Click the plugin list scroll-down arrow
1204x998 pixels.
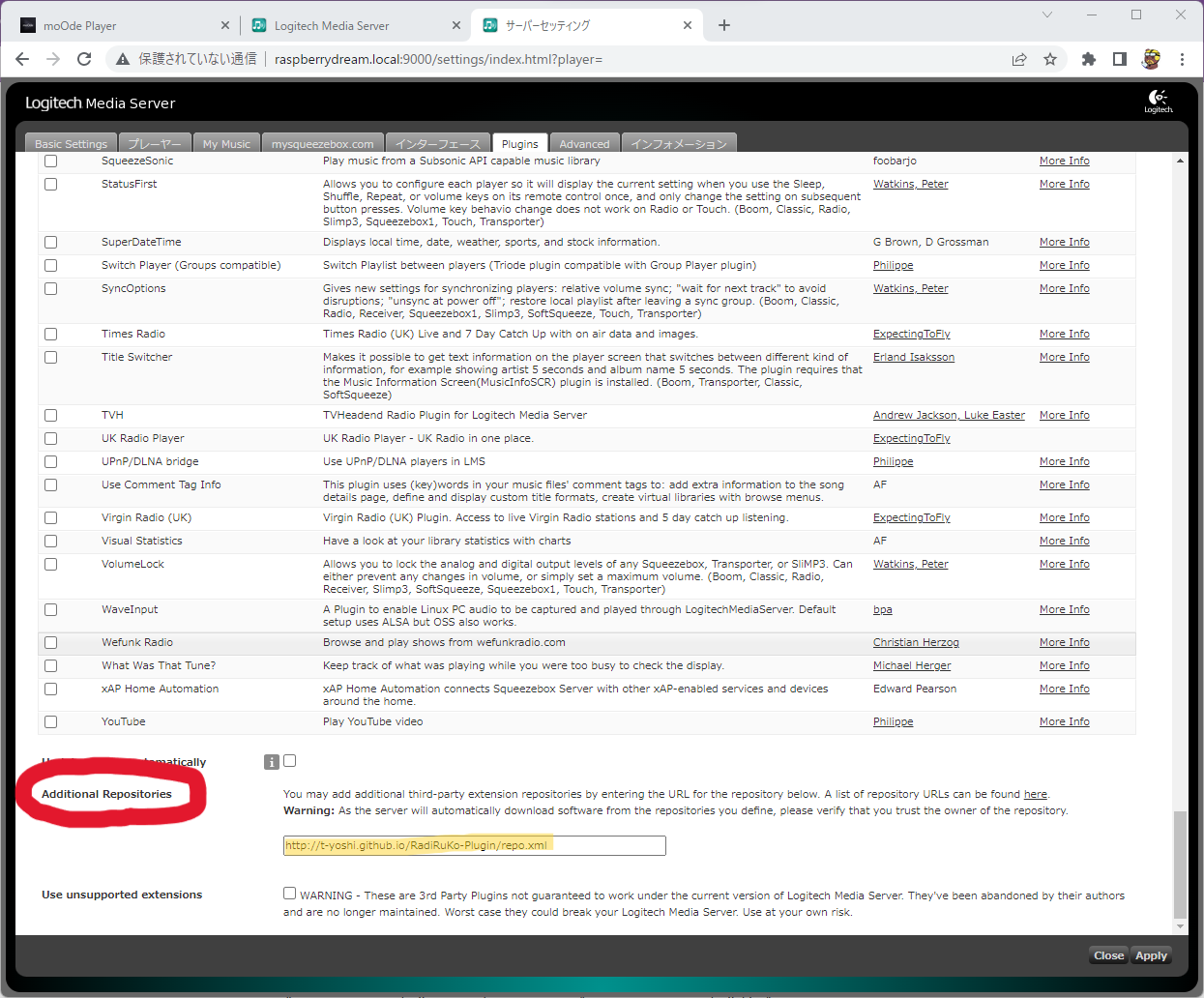1180,926
